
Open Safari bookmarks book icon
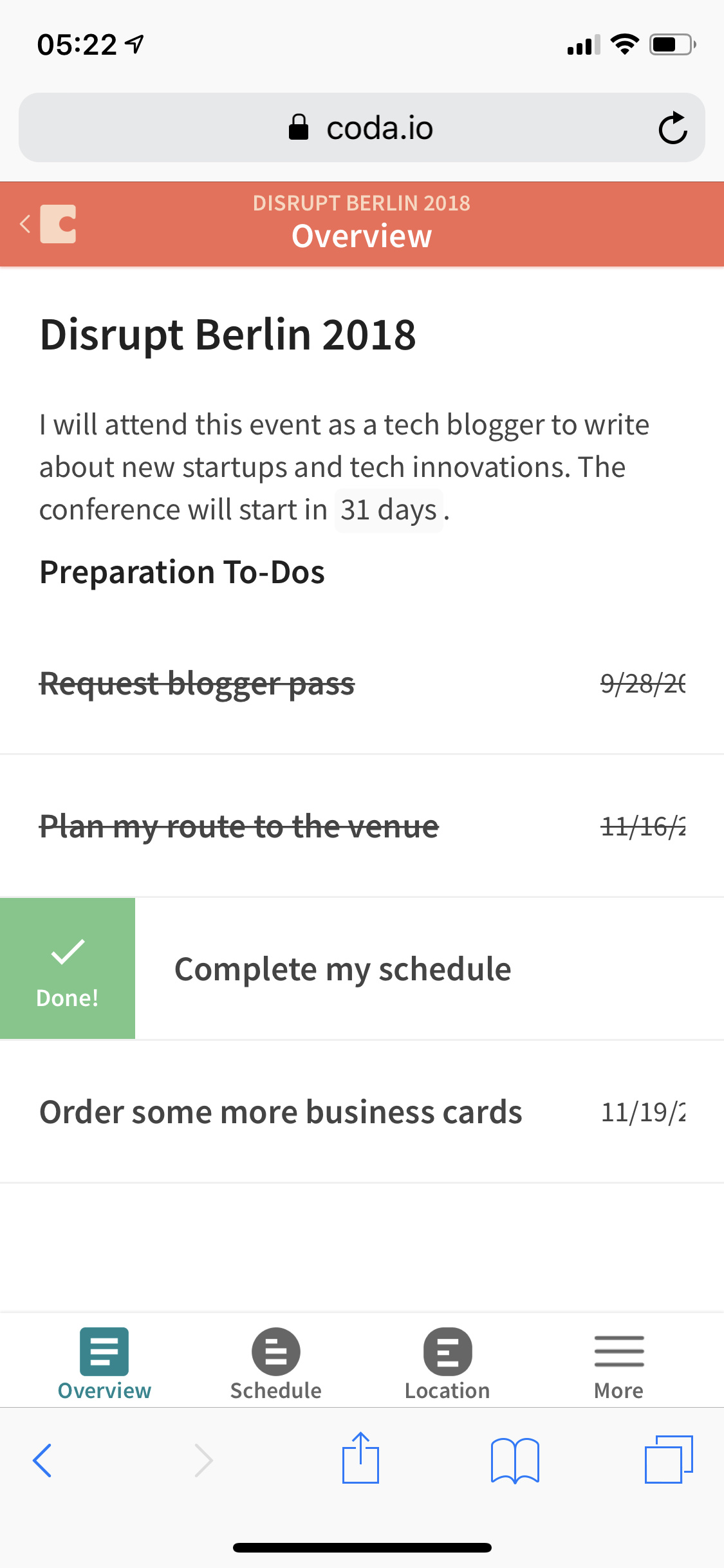[x=515, y=1460]
